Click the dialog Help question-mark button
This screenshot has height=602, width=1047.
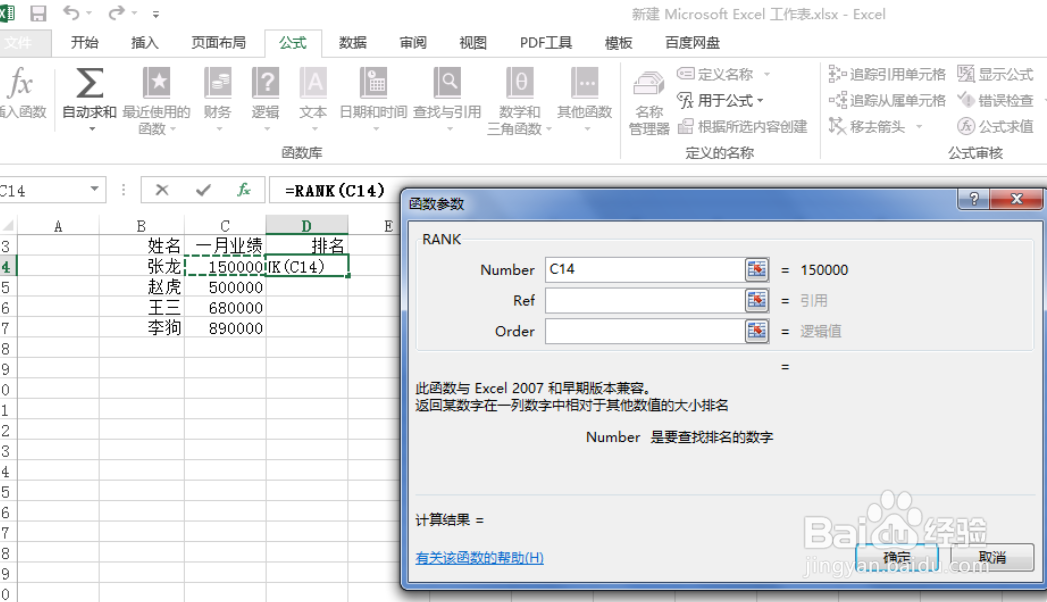(x=974, y=199)
